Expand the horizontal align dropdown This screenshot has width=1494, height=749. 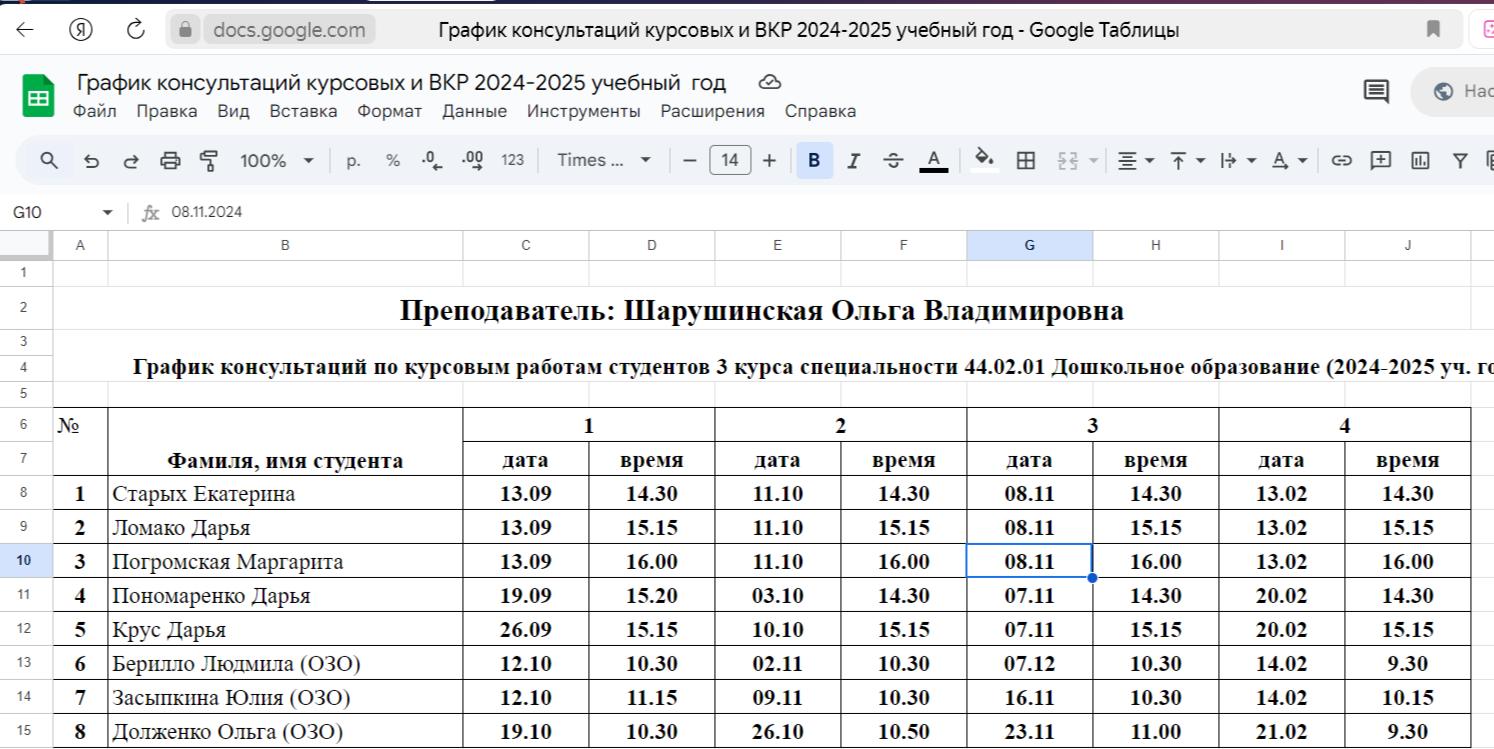1135,160
